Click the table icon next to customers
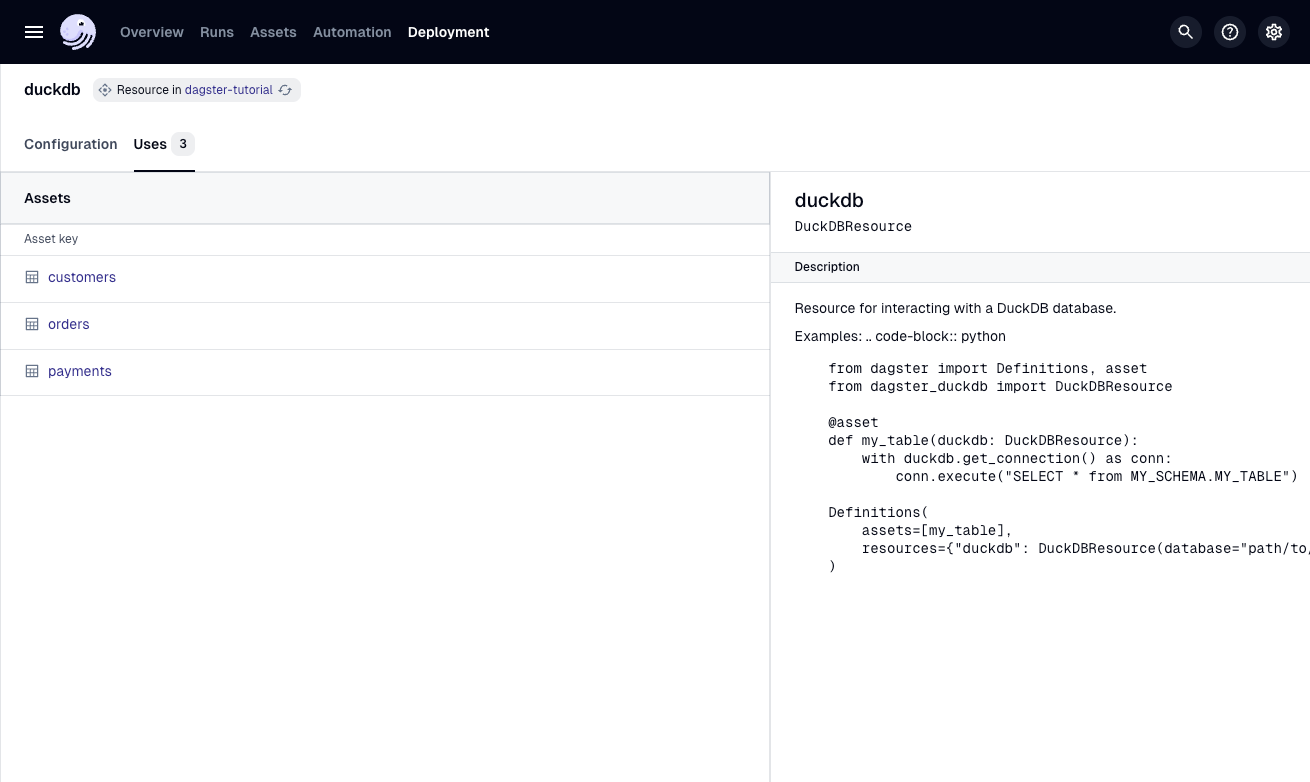This screenshot has width=1310, height=782. [32, 277]
